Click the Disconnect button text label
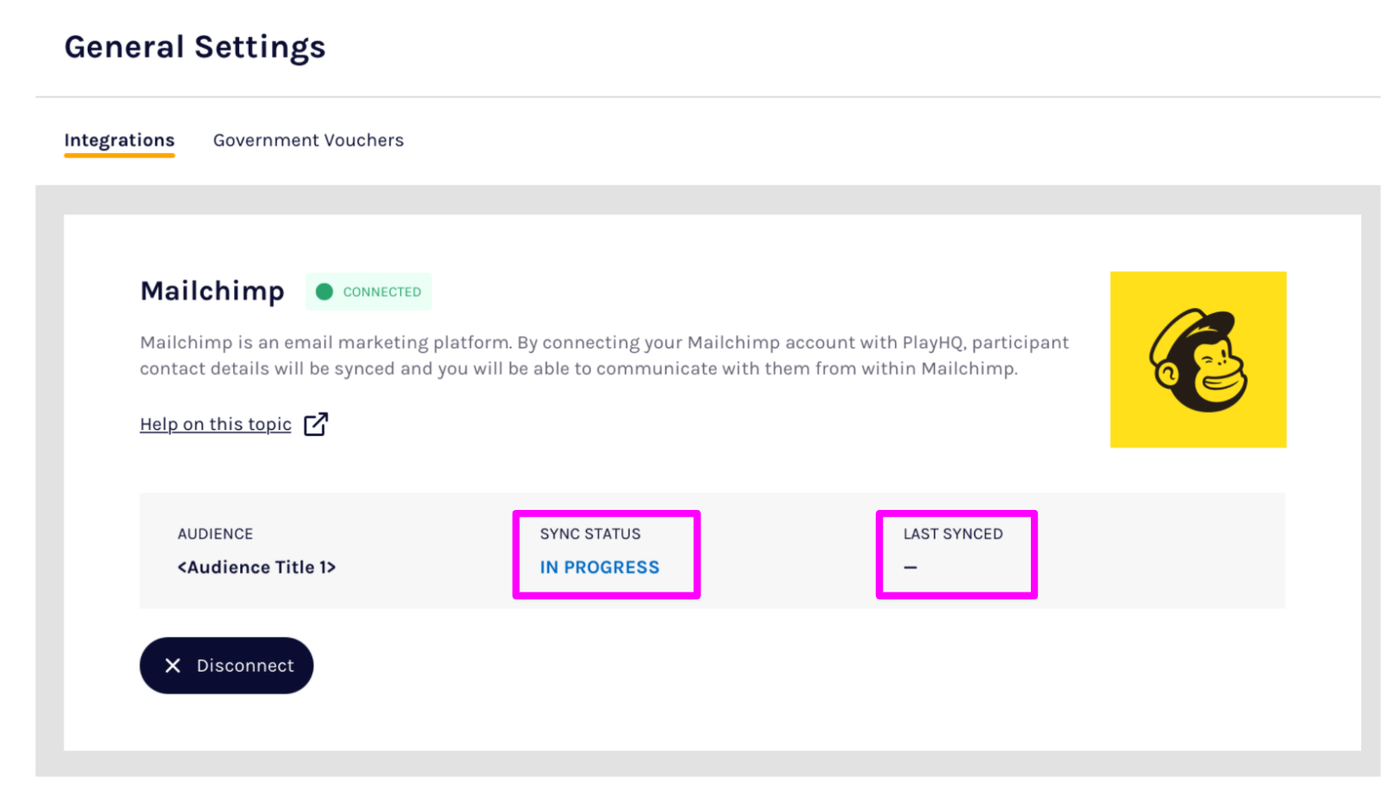This screenshot has width=1400, height=786. [245, 666]
